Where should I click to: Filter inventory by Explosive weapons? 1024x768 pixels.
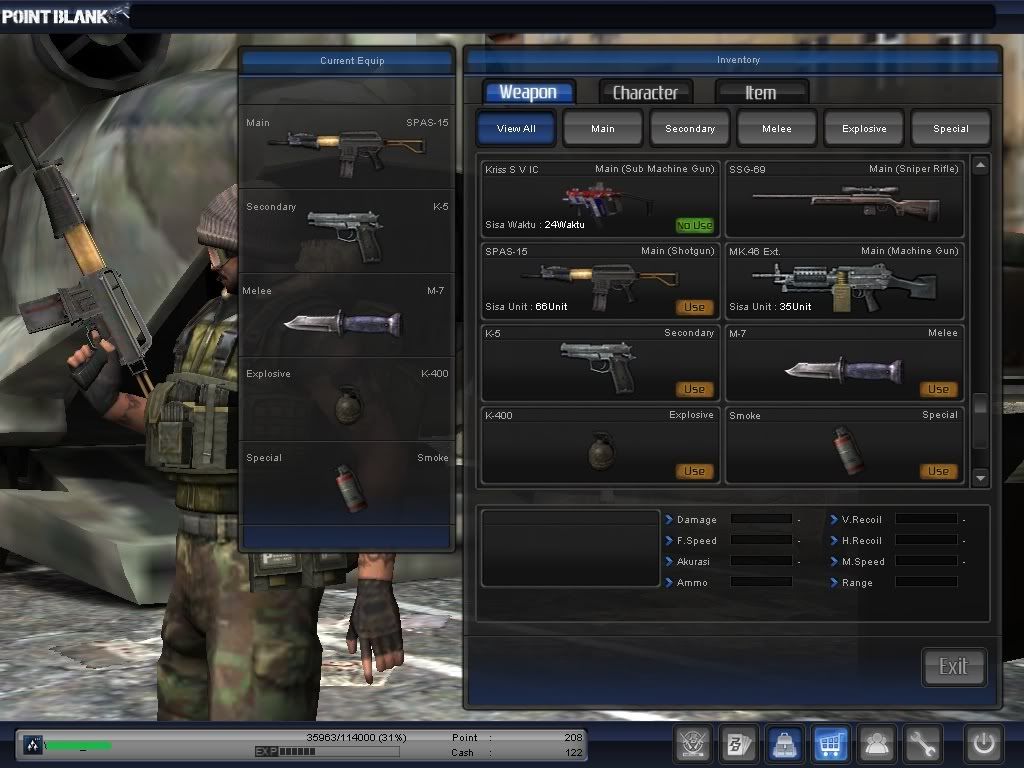click(x=864, y=128)
